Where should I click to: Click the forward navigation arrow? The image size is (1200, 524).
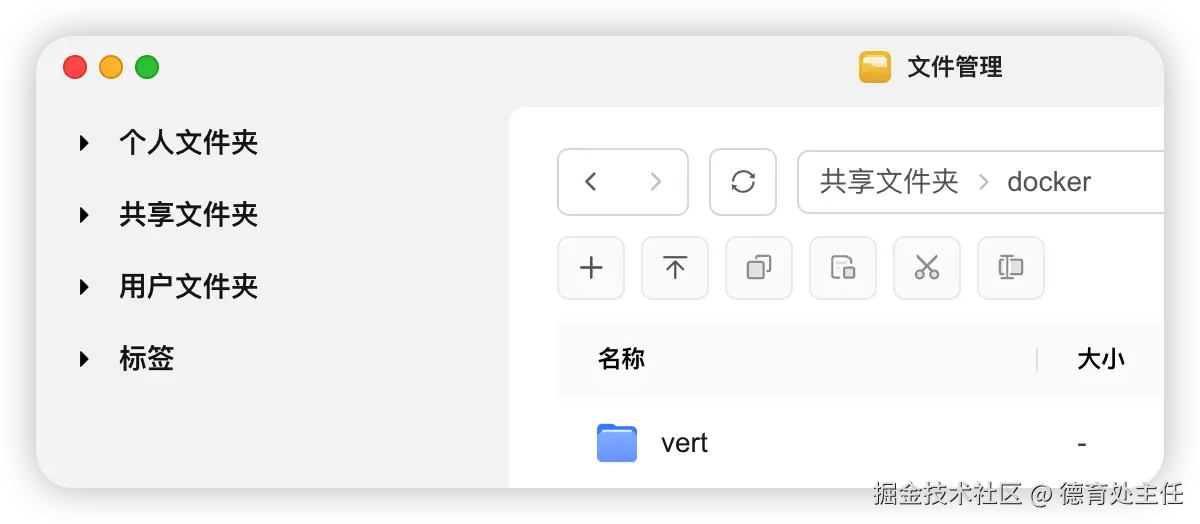click(656, 182)
